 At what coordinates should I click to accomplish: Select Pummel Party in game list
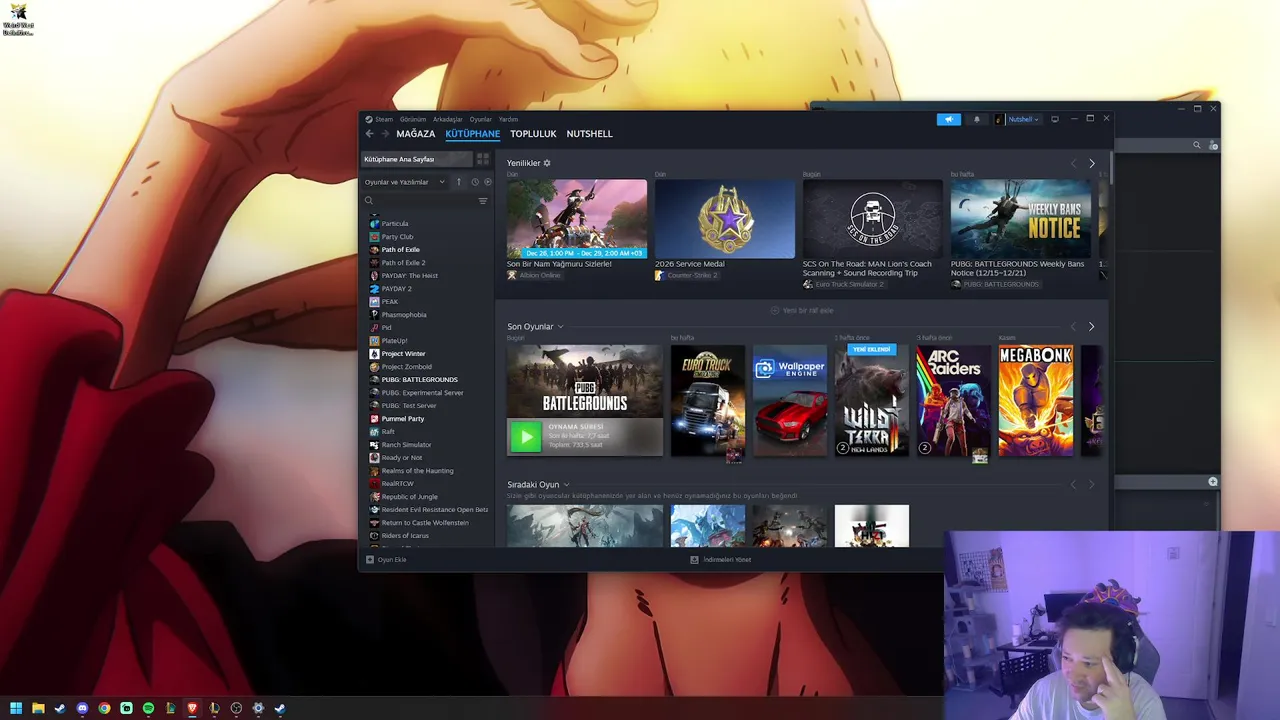point(402,419)
